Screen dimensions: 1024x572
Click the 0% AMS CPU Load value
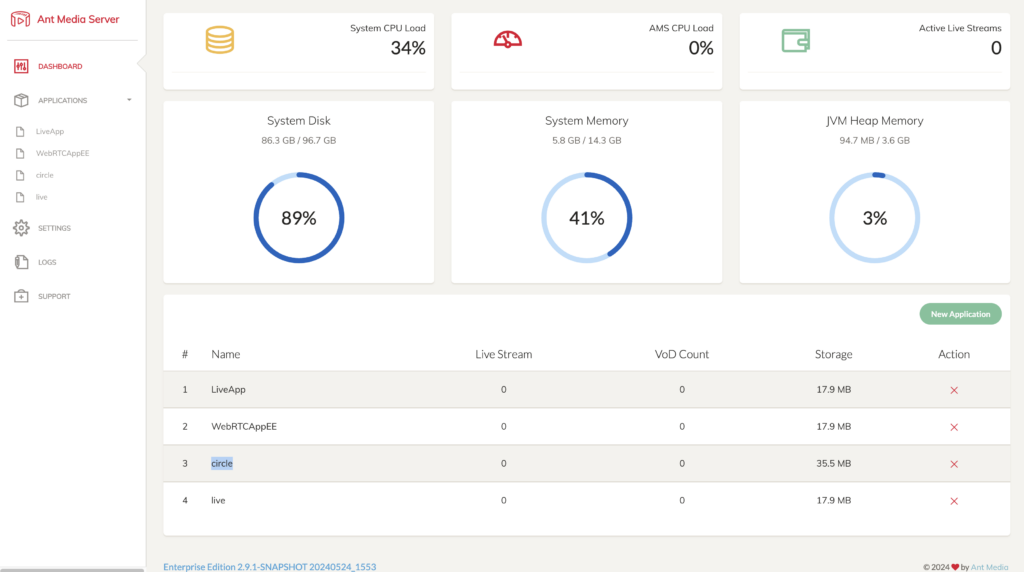point(701,48)
